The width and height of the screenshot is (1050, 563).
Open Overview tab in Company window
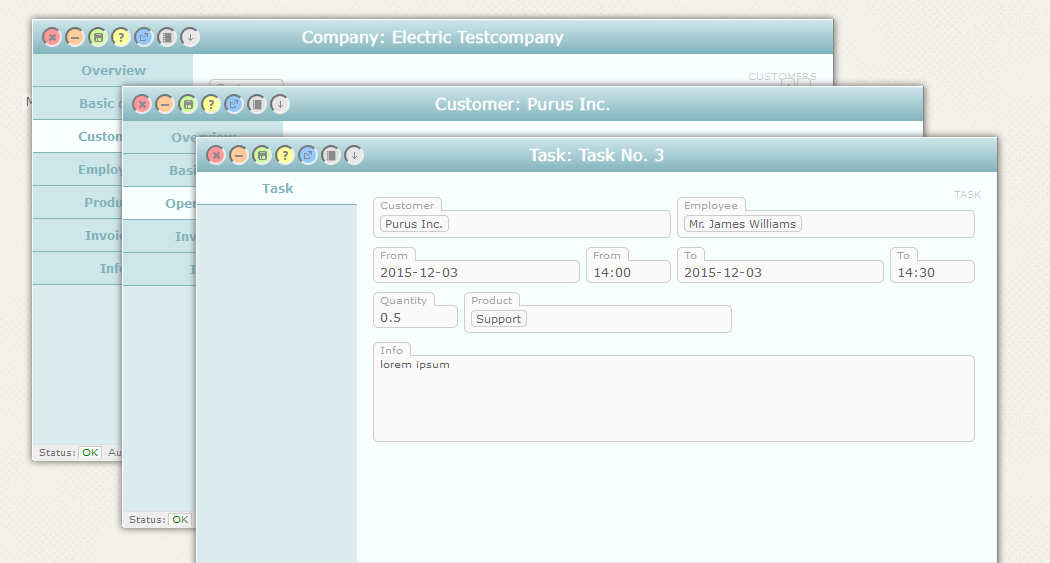pyautogui.click(x=113, y=71)
